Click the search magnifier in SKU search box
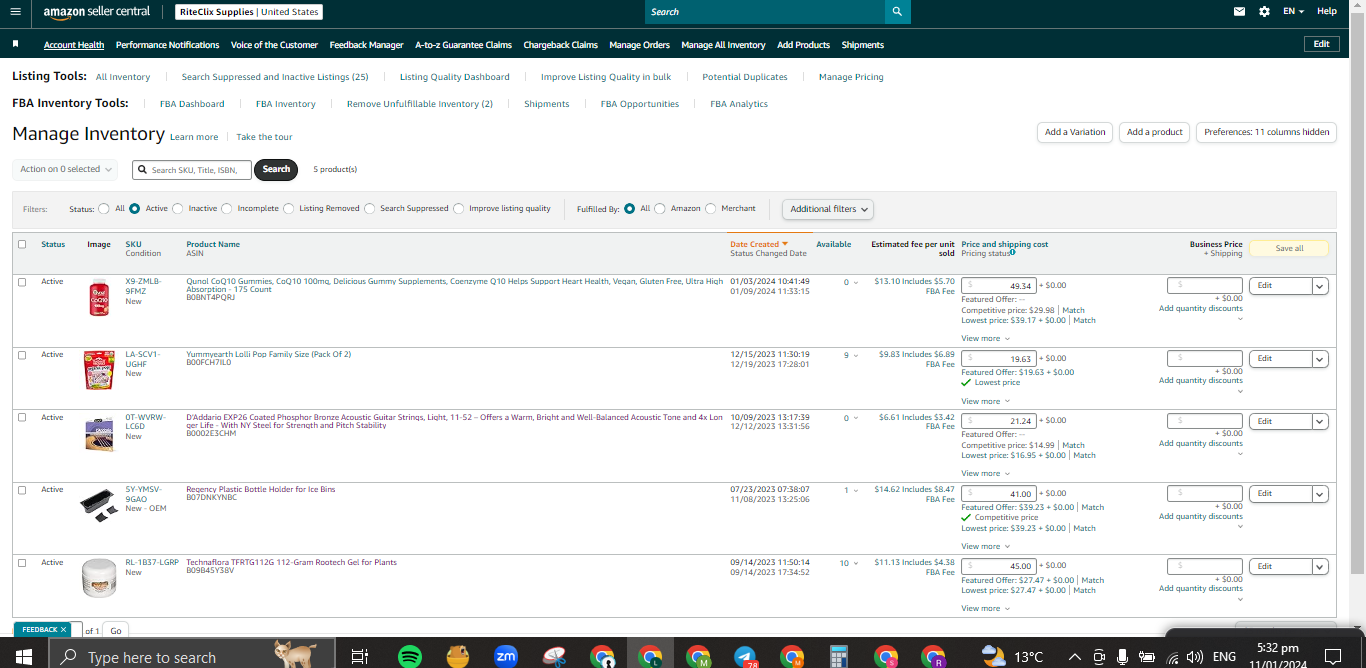The height and width of the screenshot is (668, 1366). click(143, 170)
